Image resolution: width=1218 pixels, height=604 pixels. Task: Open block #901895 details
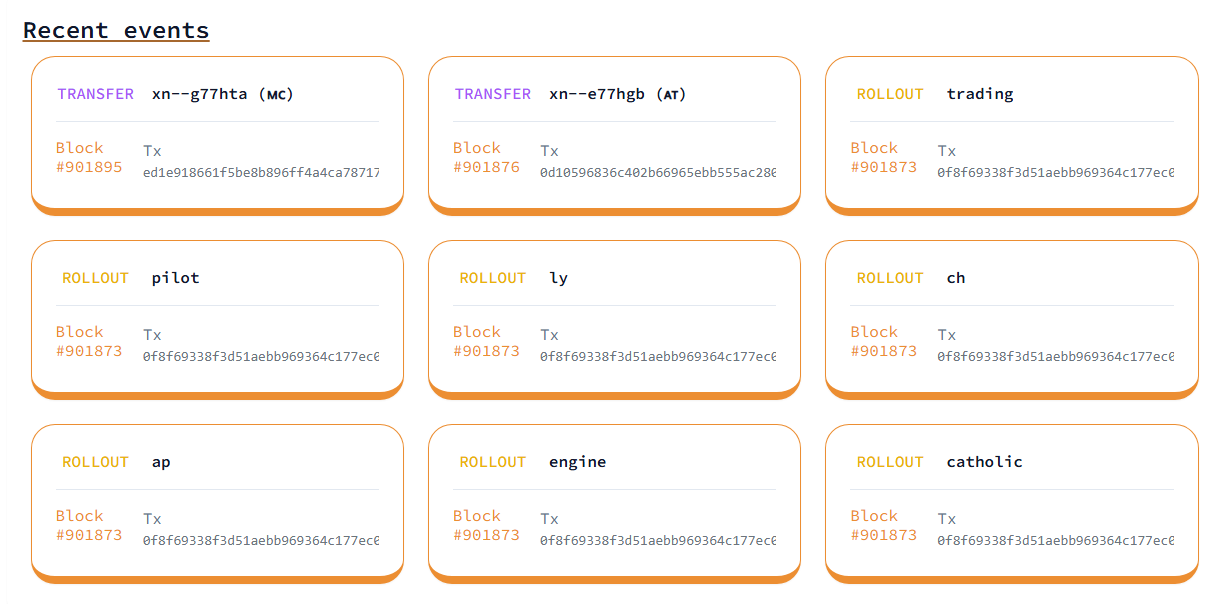tap(89, 167)
